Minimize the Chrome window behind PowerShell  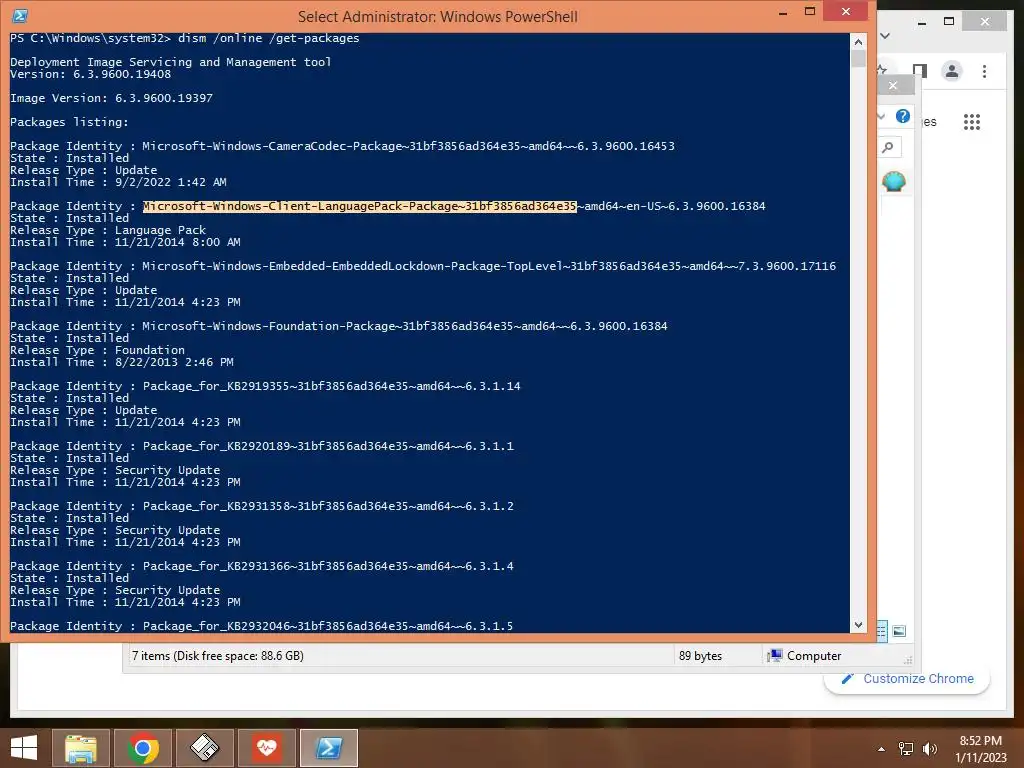coord(921,22)
